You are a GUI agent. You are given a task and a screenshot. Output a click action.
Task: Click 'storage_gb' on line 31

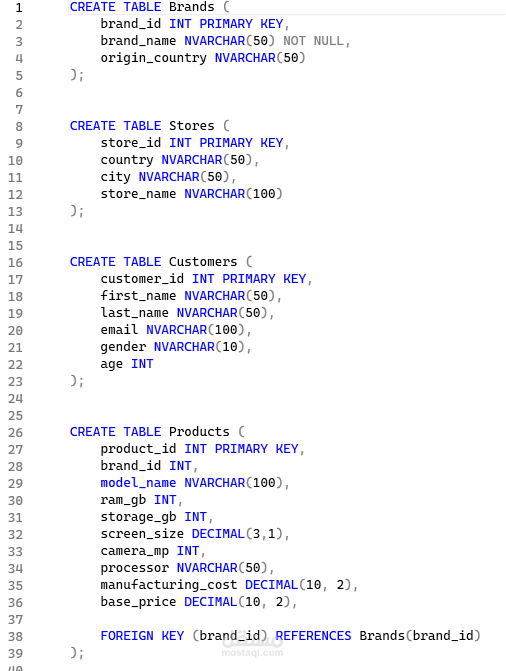point(138,517)
